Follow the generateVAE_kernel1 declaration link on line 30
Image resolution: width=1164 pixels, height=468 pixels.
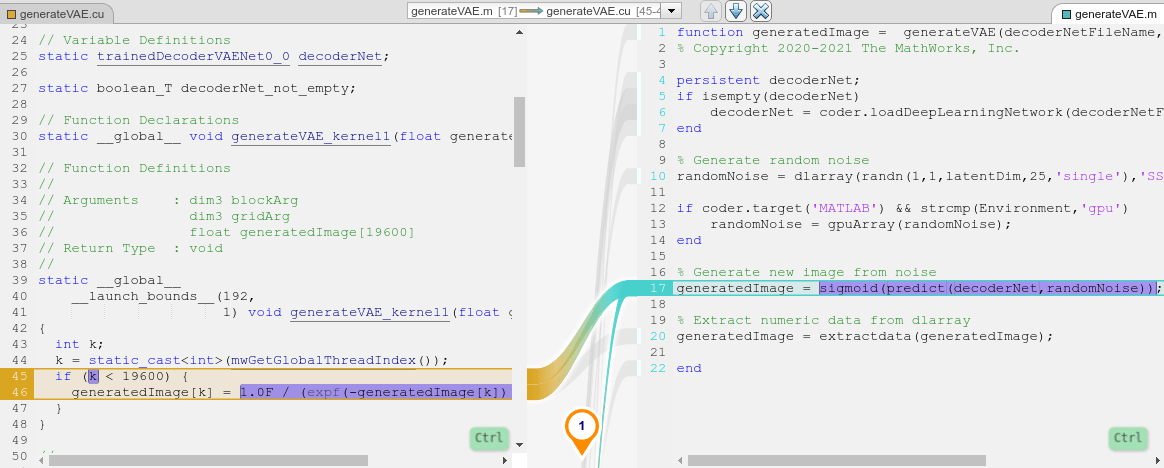(310, 136)
